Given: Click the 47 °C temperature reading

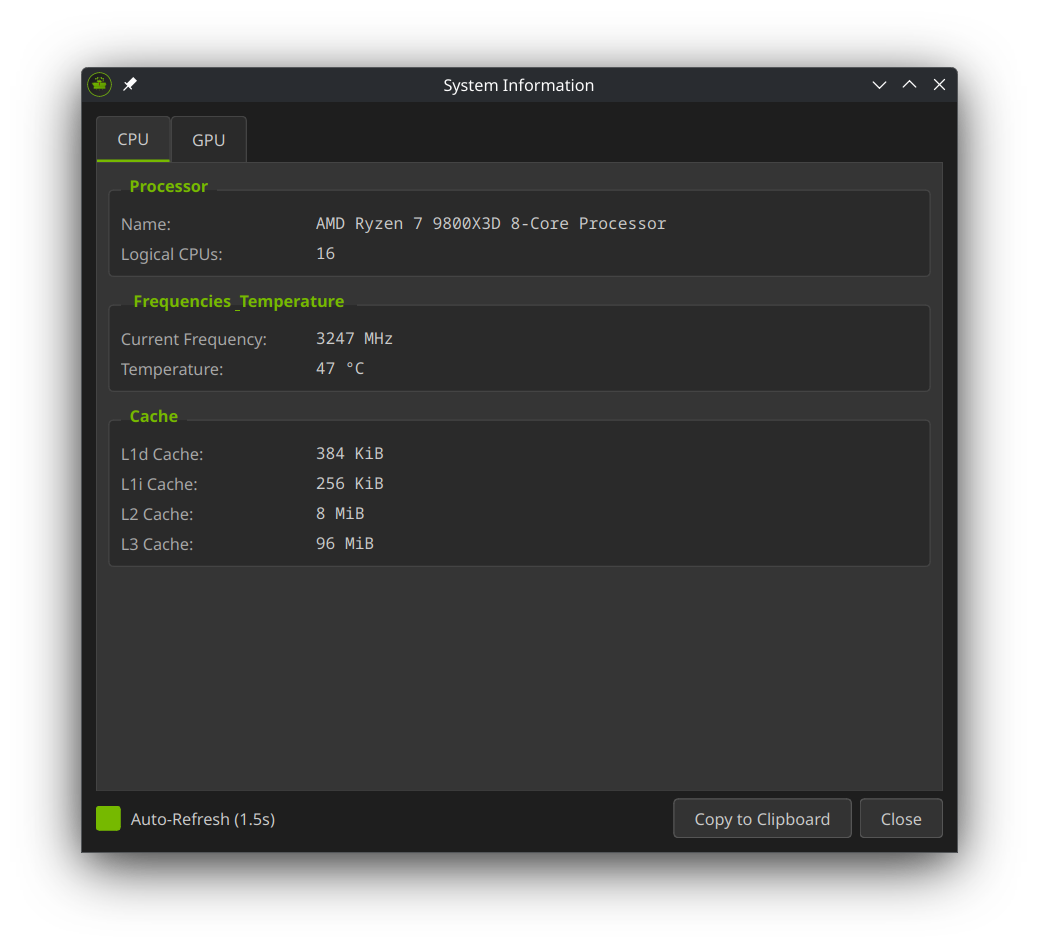Looking at the screenshot, I should coord(340,369).
